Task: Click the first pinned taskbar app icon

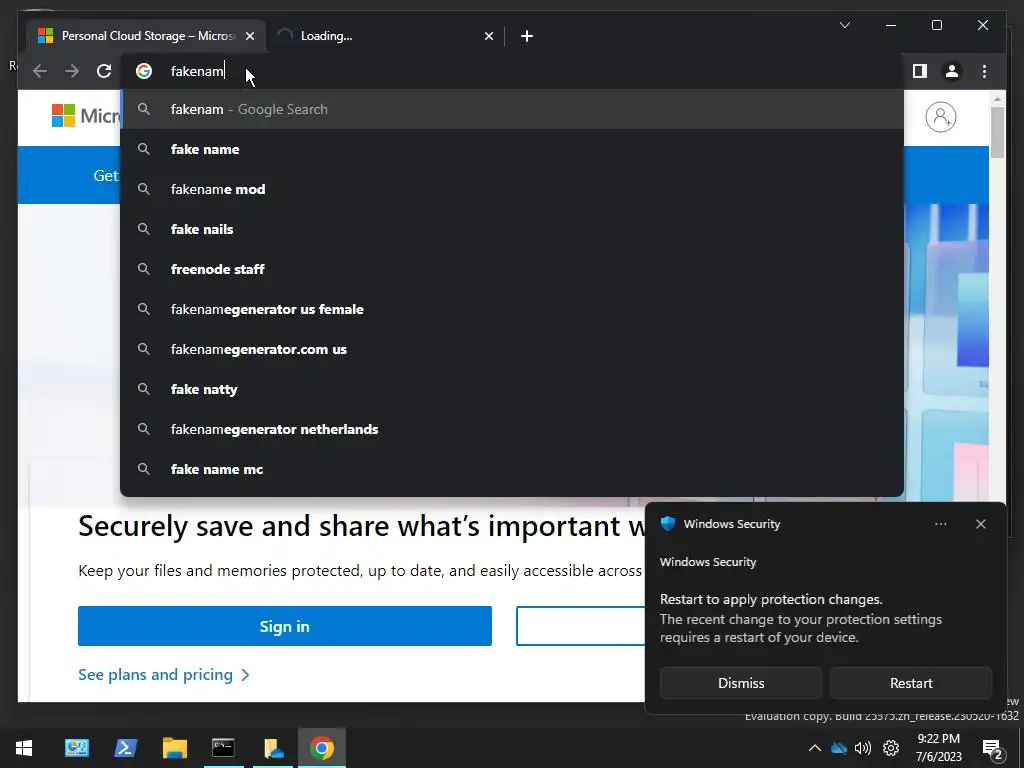Action: (76, 748)
